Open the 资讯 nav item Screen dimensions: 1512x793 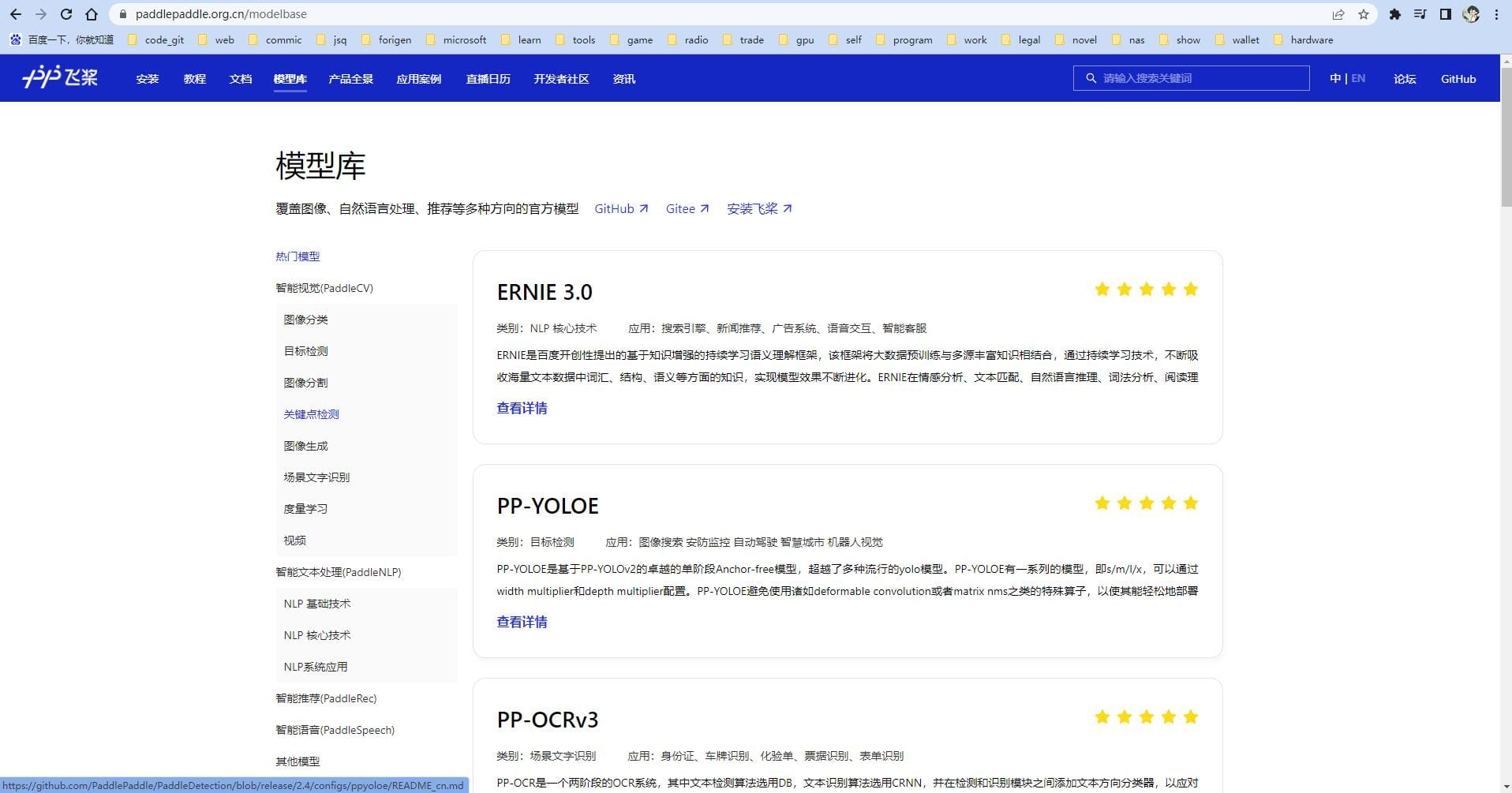[624, 79]
